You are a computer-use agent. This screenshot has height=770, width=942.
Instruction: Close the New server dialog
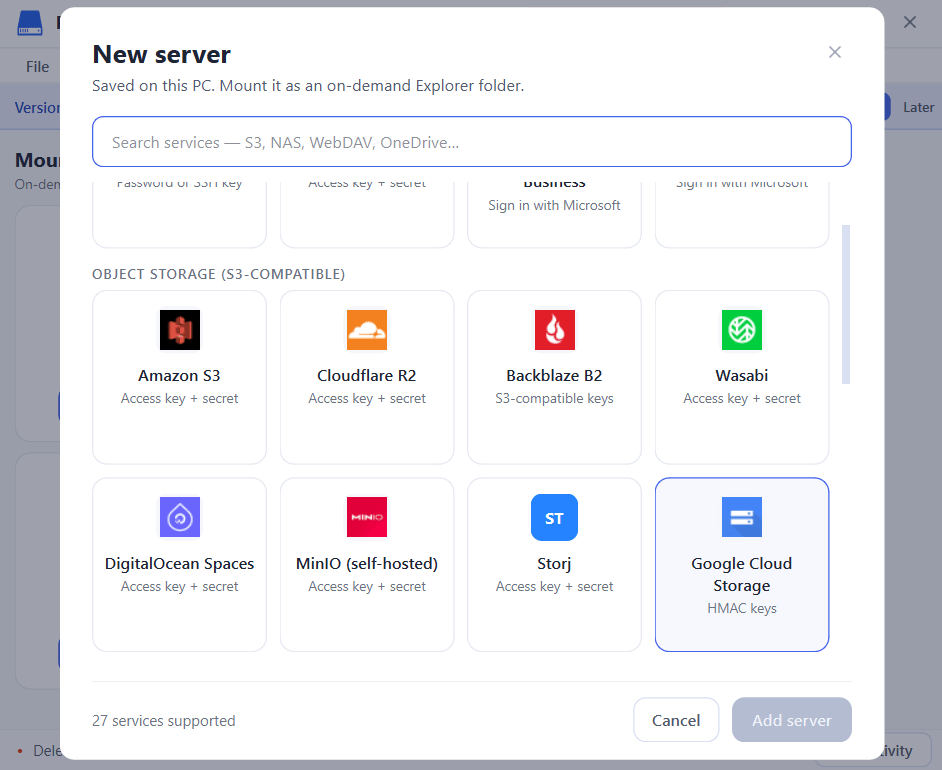834,52
